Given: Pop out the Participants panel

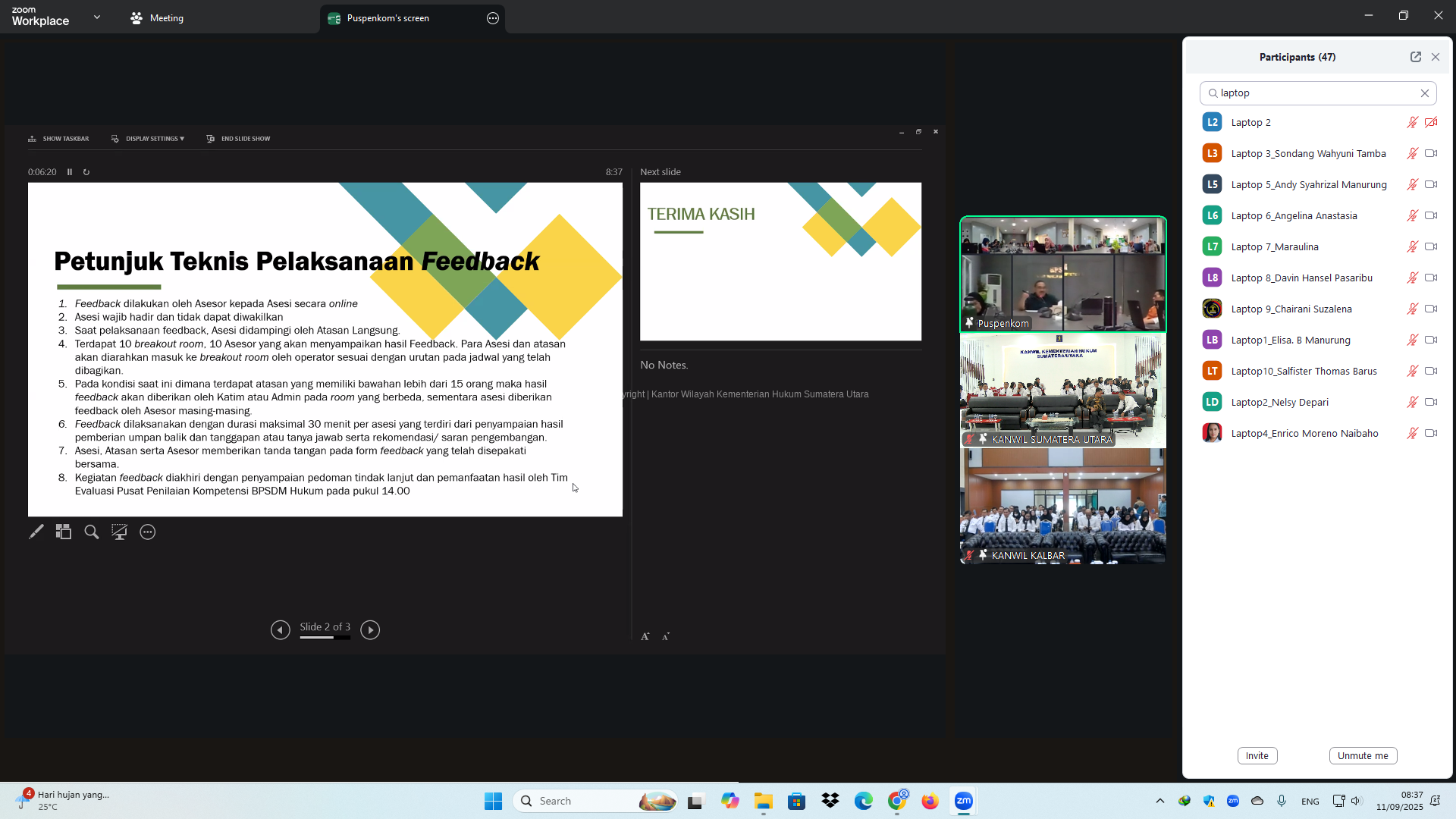Looking at the screenshot, I should [1415, 57].
